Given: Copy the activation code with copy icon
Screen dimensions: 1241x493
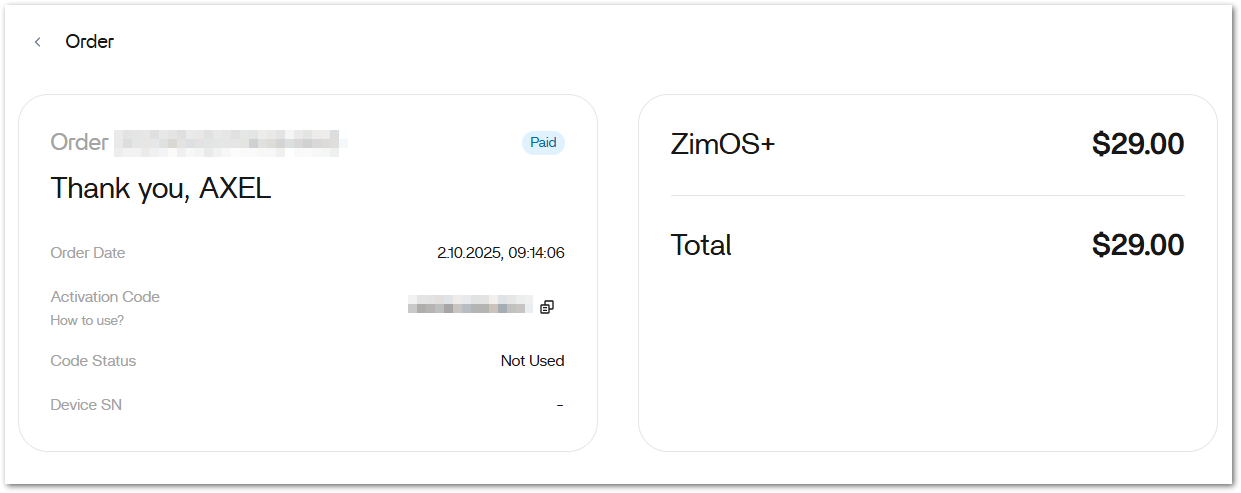Looking at the screenshot, I should coord(546,307).
